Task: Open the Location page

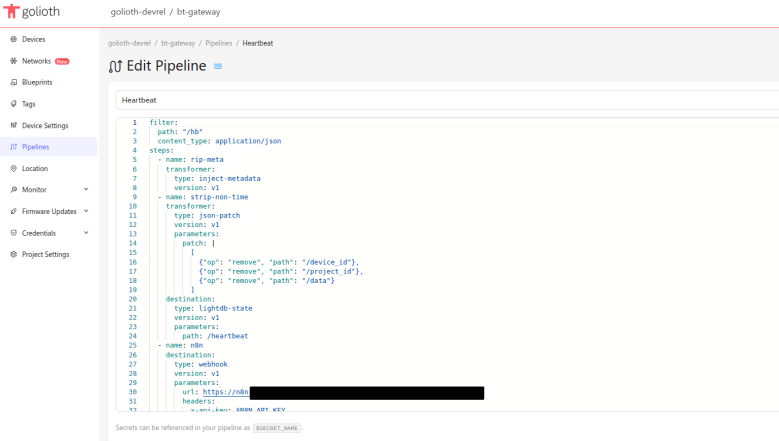Action: click(x=35, y=168)
